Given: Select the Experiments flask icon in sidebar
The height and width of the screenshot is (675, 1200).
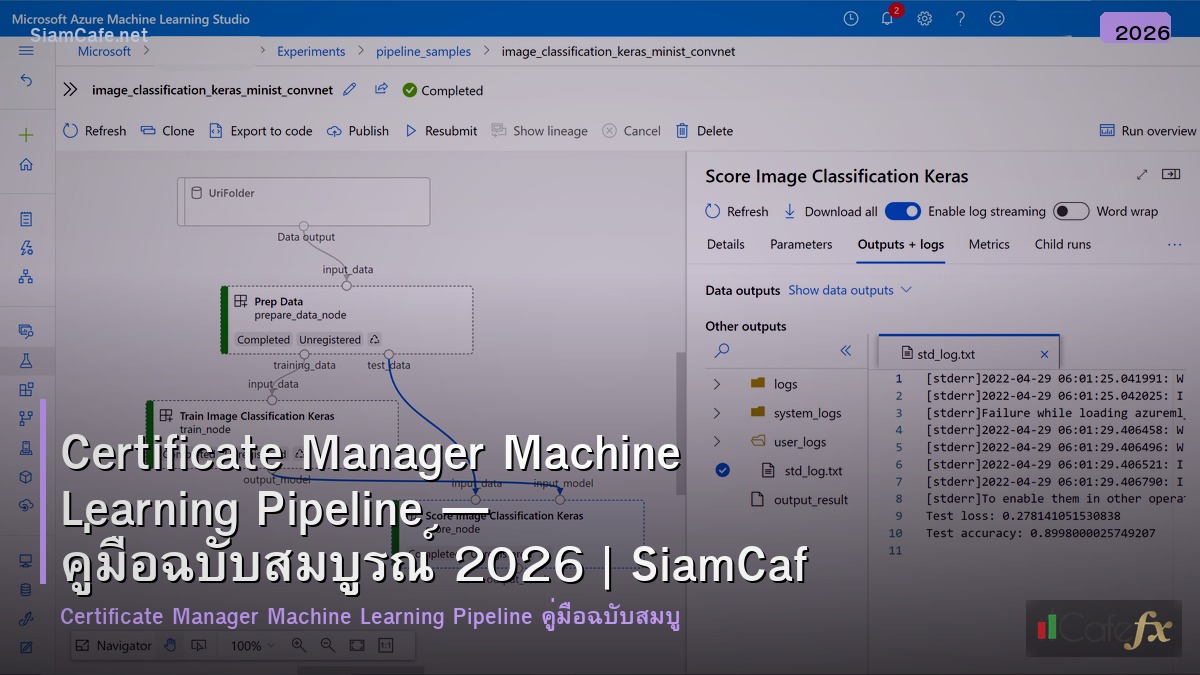Looking at the screenshot, I should click(x=27, y=361).
